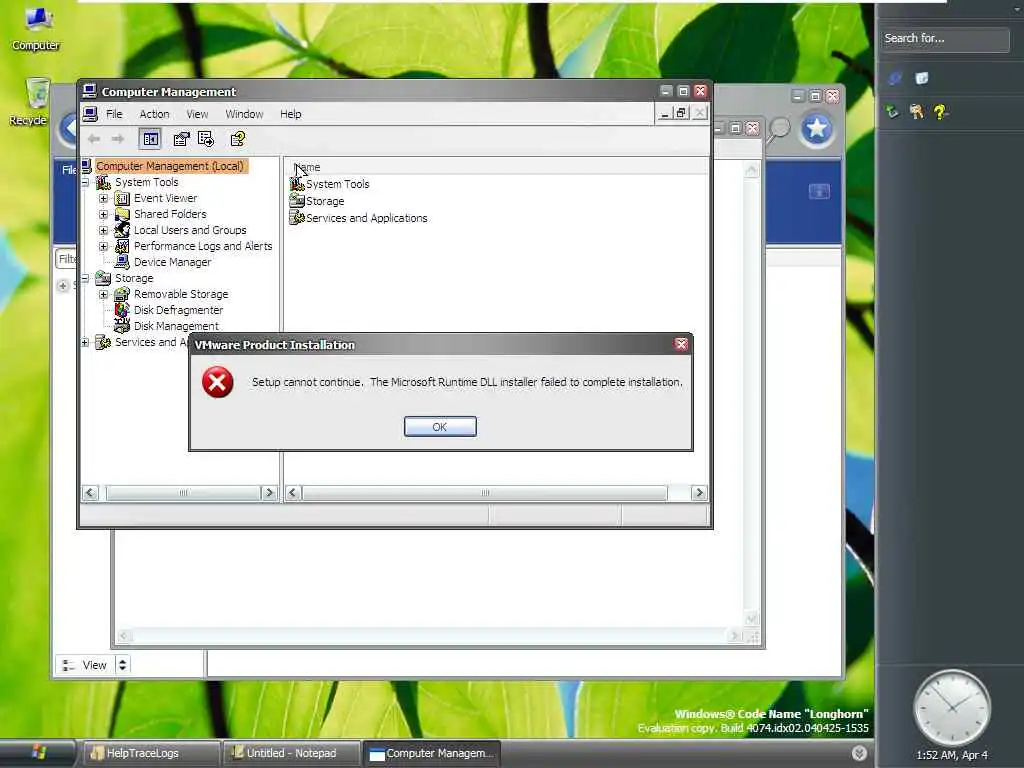Screen dimensions: 1024x768
Task: Expand Performance Logs and Alerts node
Action: tap(103, 246)
